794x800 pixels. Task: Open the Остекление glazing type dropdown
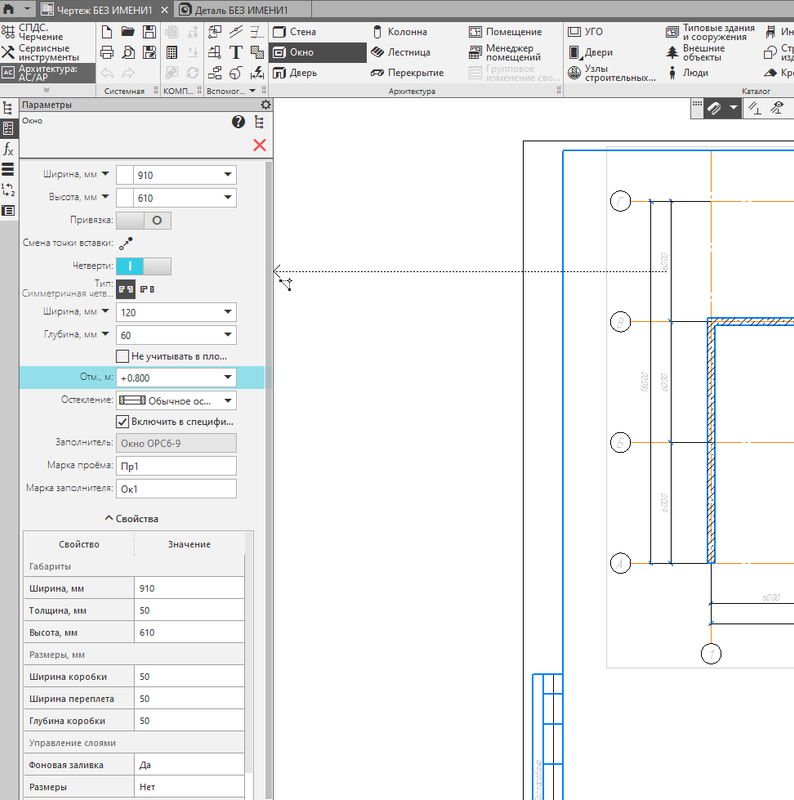coord(228,401)
